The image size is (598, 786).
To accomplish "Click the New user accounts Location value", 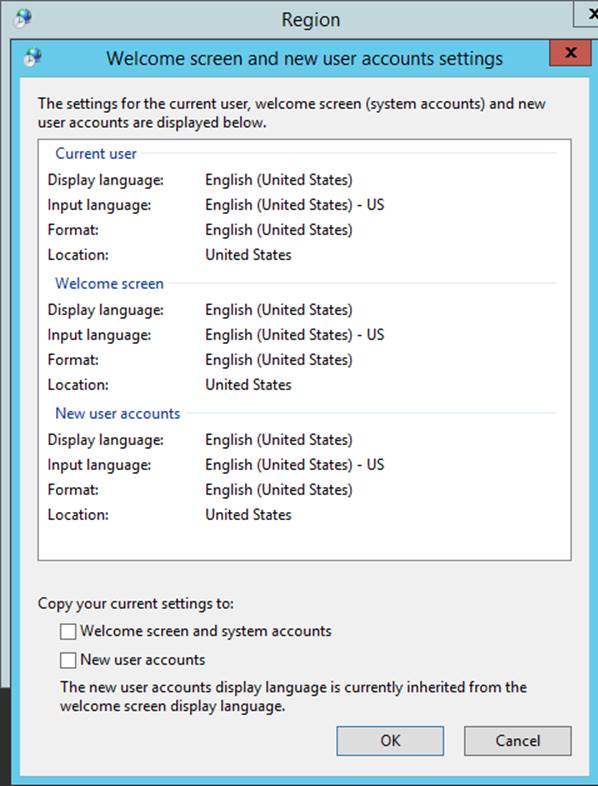I will 248,514.
